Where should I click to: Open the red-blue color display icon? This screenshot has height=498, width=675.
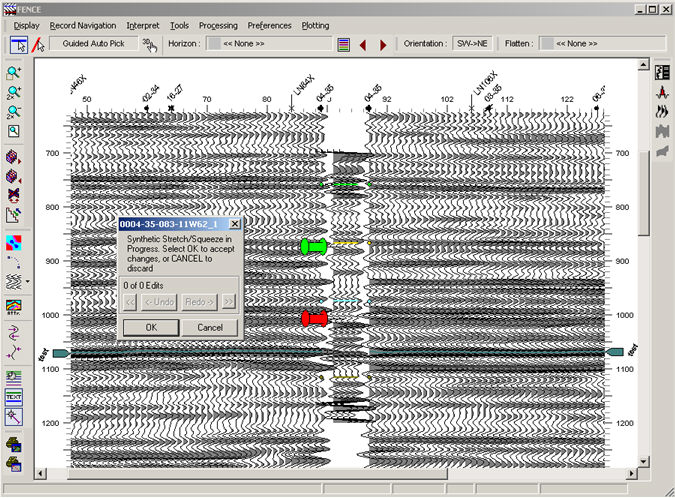pyautogui.click(x=14, y=243)
